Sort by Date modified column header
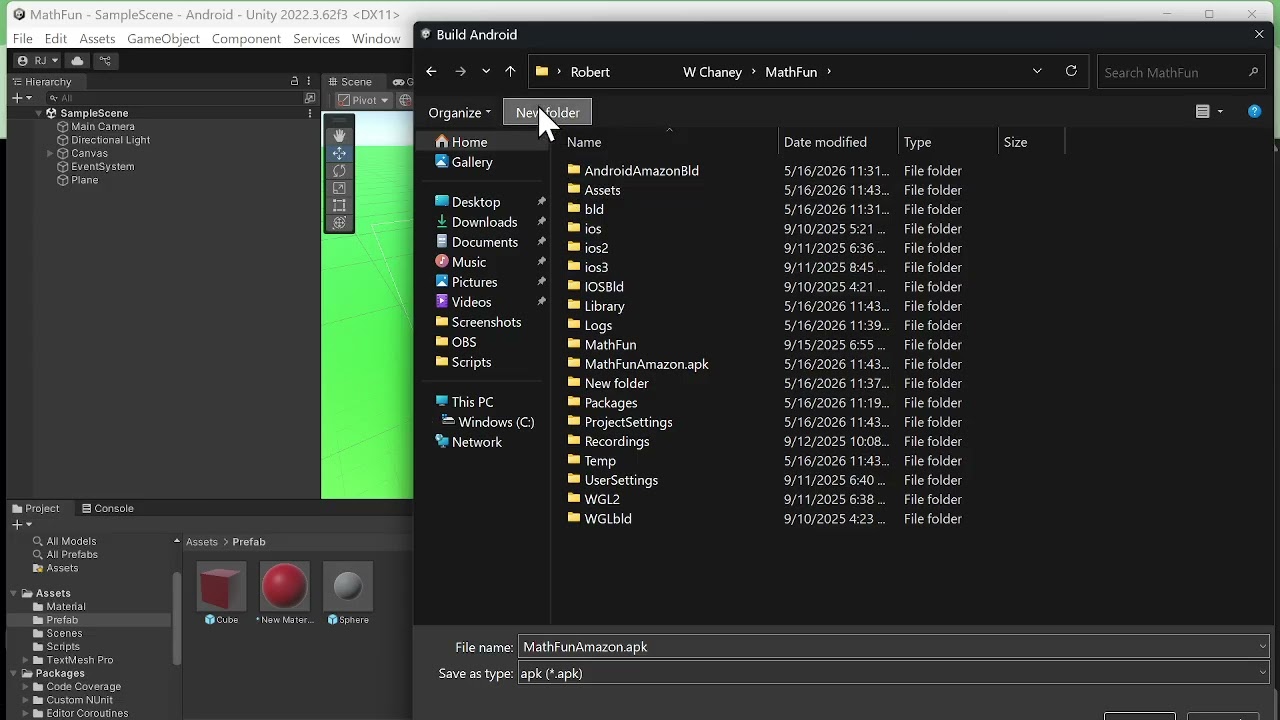1280x720 pixels. click(838, 142)
